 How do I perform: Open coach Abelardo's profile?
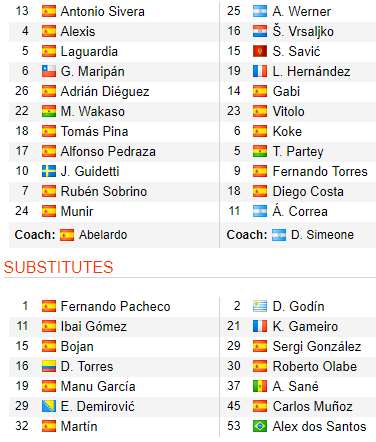coord(103,235)
